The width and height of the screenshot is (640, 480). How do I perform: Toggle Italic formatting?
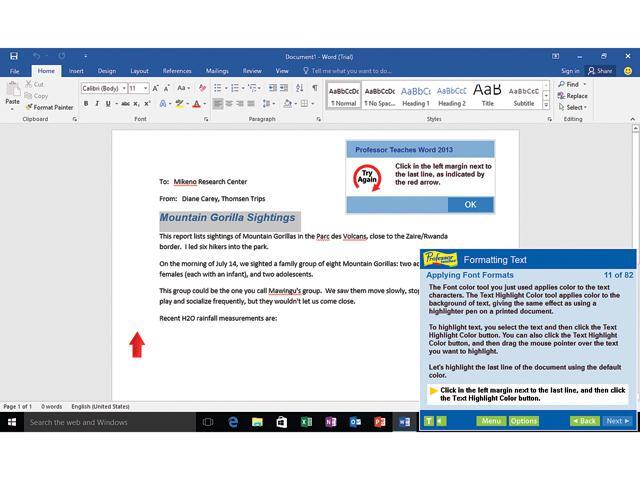(x=97, y=104)
